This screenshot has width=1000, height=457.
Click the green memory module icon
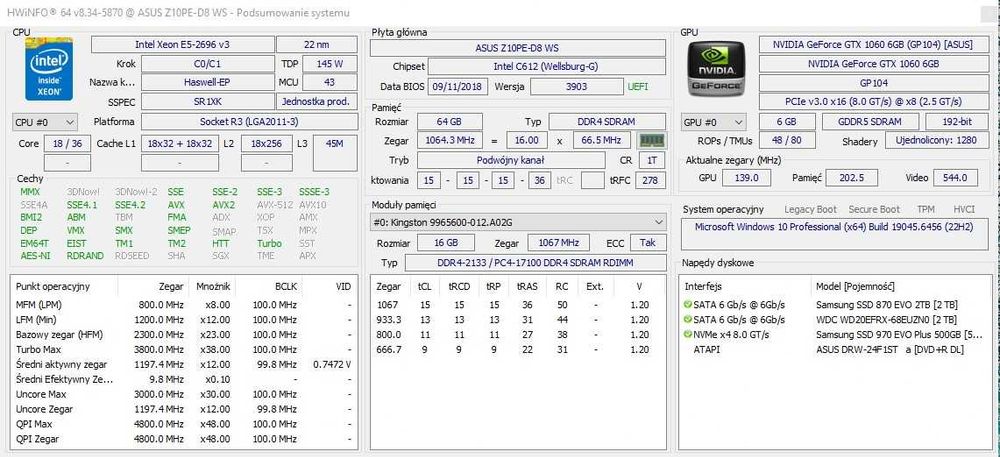click(652, 140)
